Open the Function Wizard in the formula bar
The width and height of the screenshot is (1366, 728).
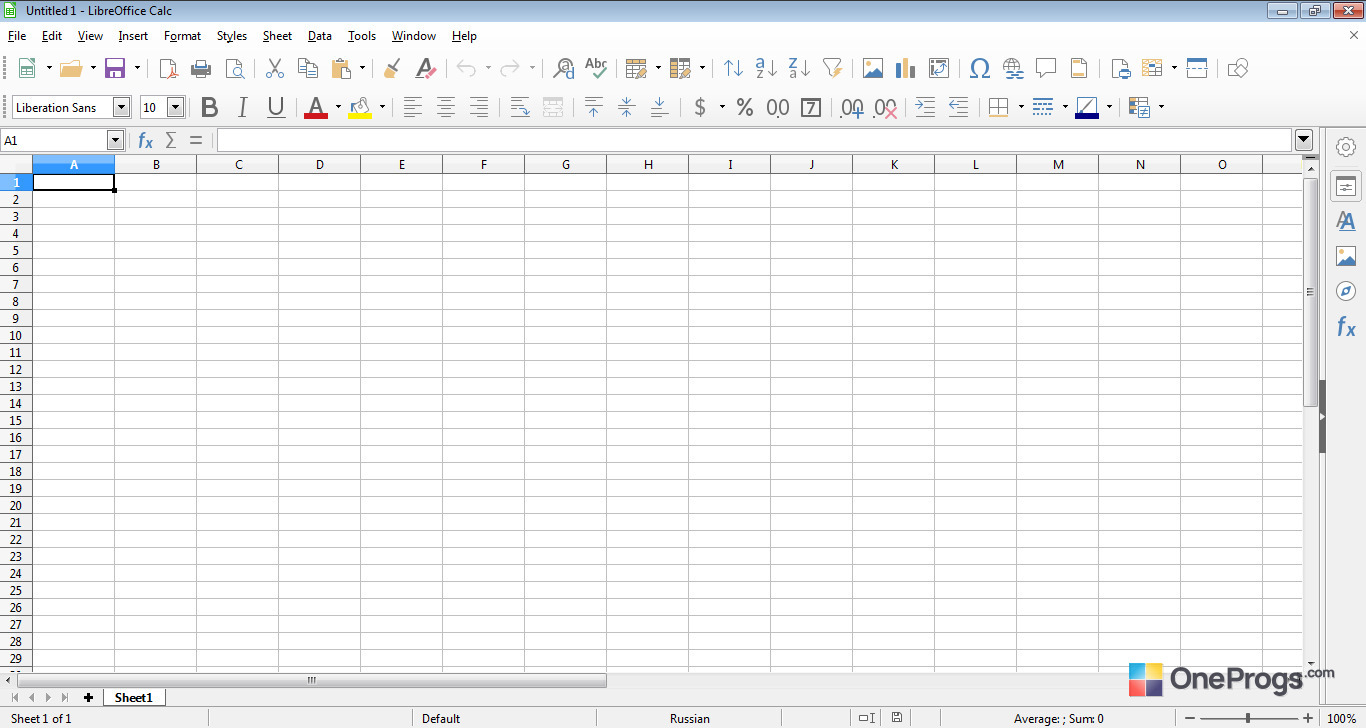coord(146,140)
